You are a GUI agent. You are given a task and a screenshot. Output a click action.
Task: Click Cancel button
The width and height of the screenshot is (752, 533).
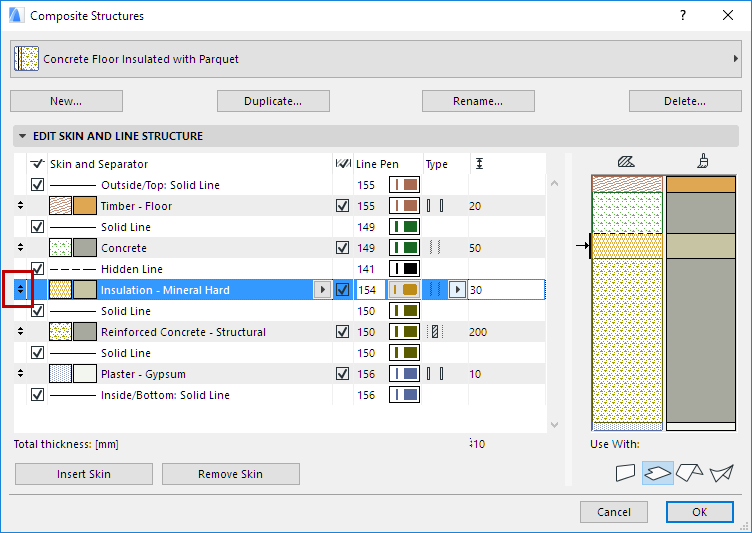pyautogui.click(x=614, y=512)
